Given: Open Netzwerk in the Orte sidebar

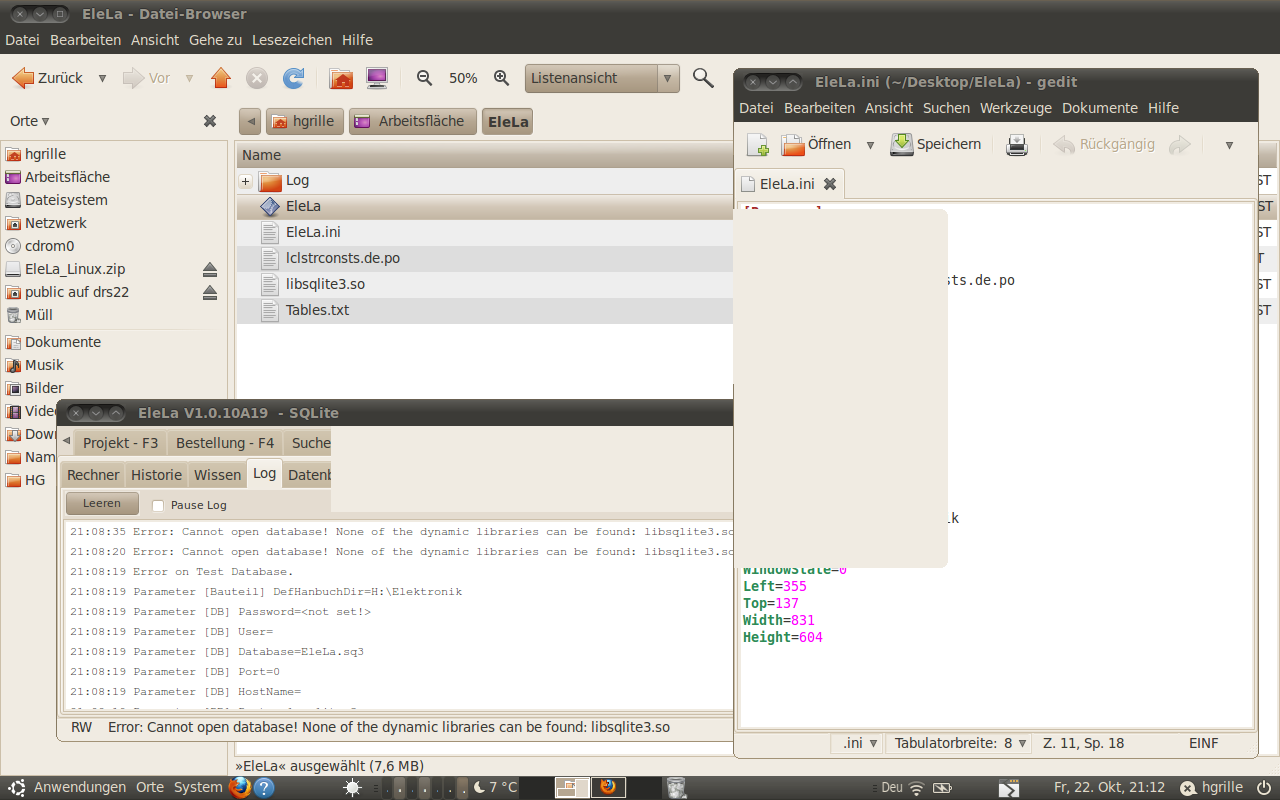Looking at the screenshot, I should (x=56, y=223).
